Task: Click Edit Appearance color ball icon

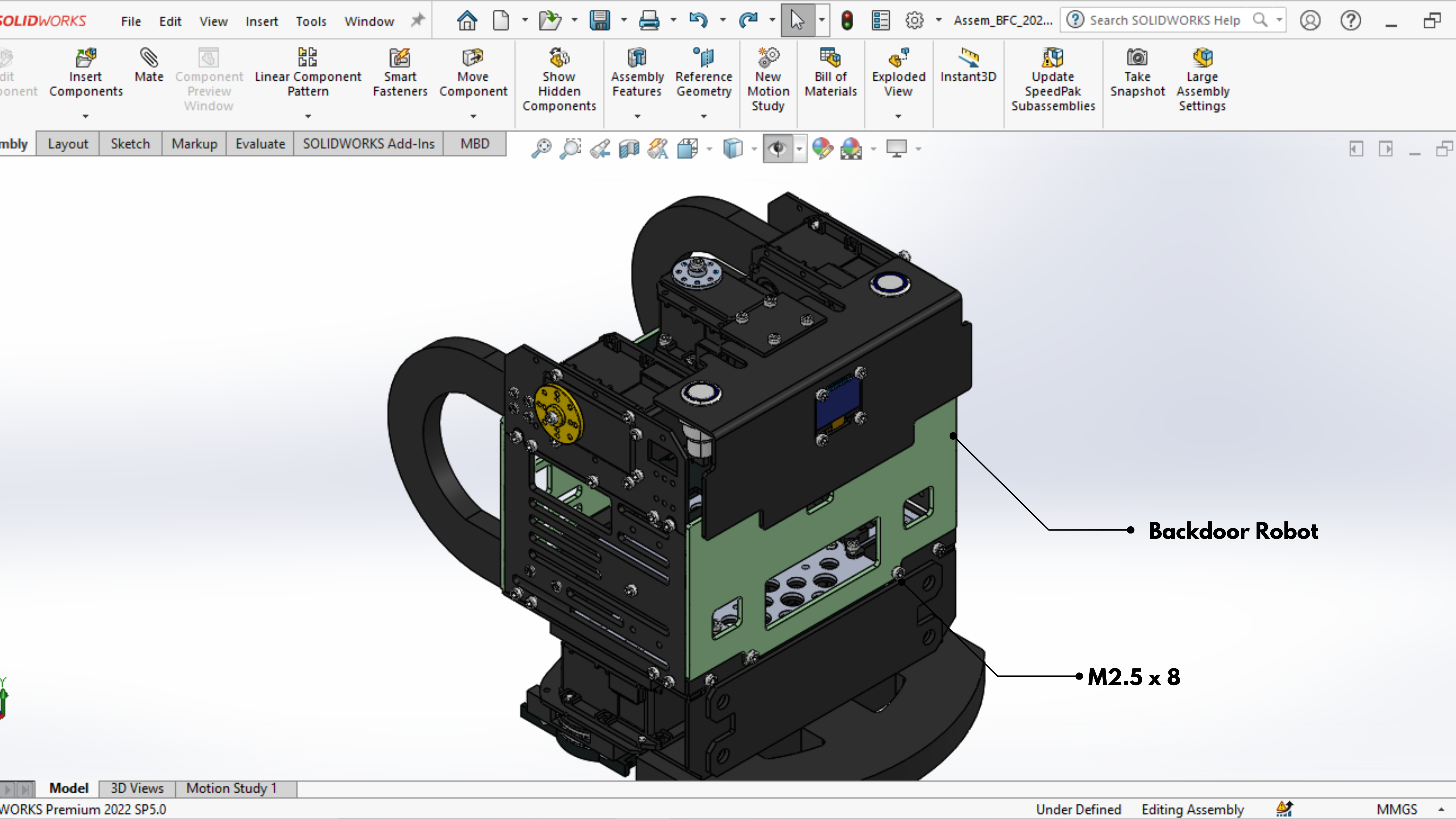Action: (822, 149)
